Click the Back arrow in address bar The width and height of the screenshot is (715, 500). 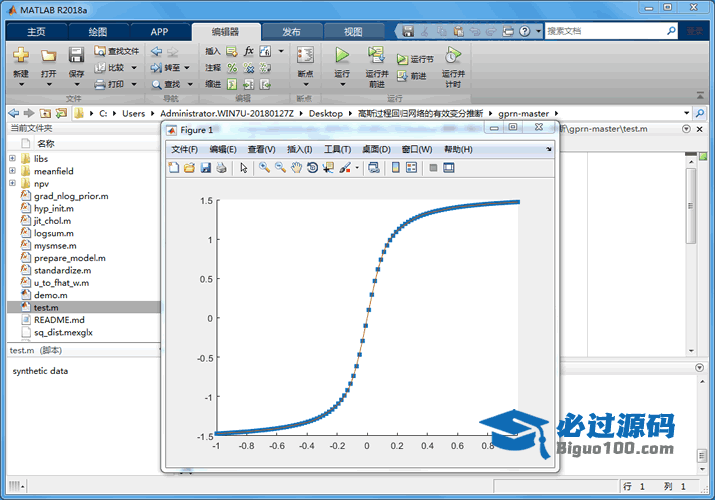[14, 113]
